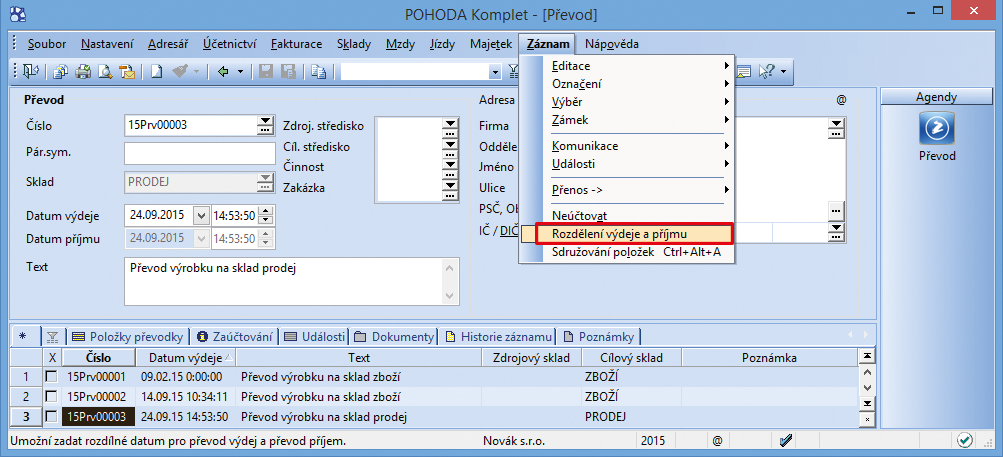Open the Dokumenty tab

click(x=395, y=337)
